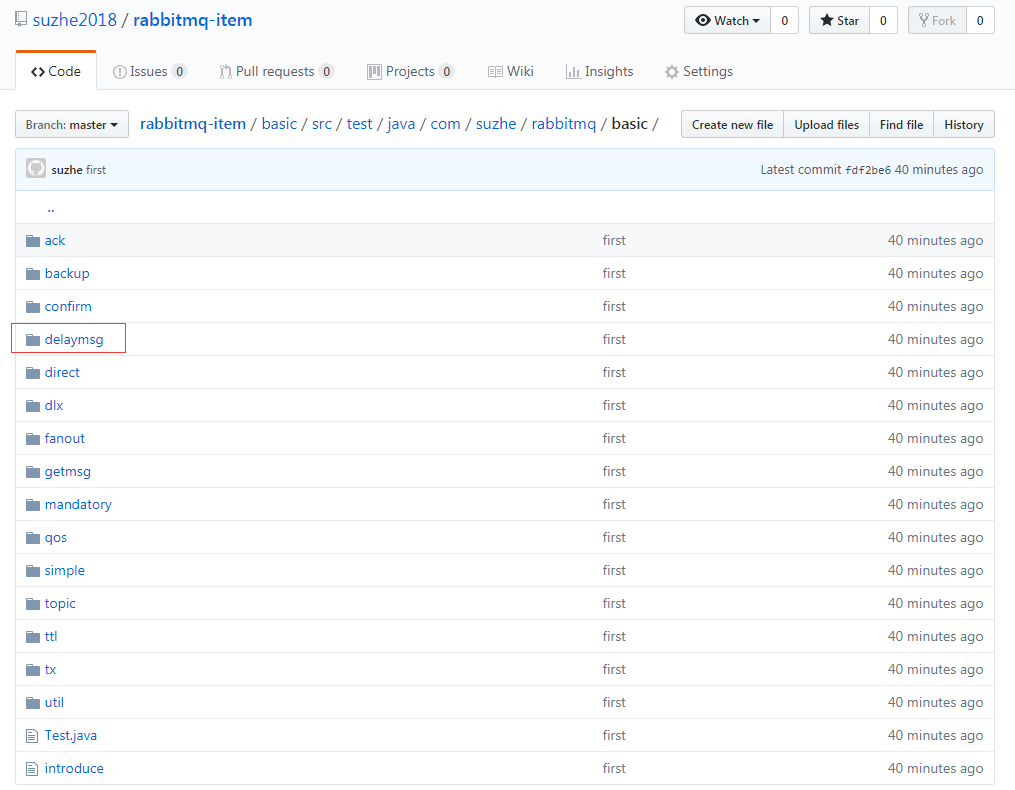Click the parent directory '..' entry

point(50,207)
